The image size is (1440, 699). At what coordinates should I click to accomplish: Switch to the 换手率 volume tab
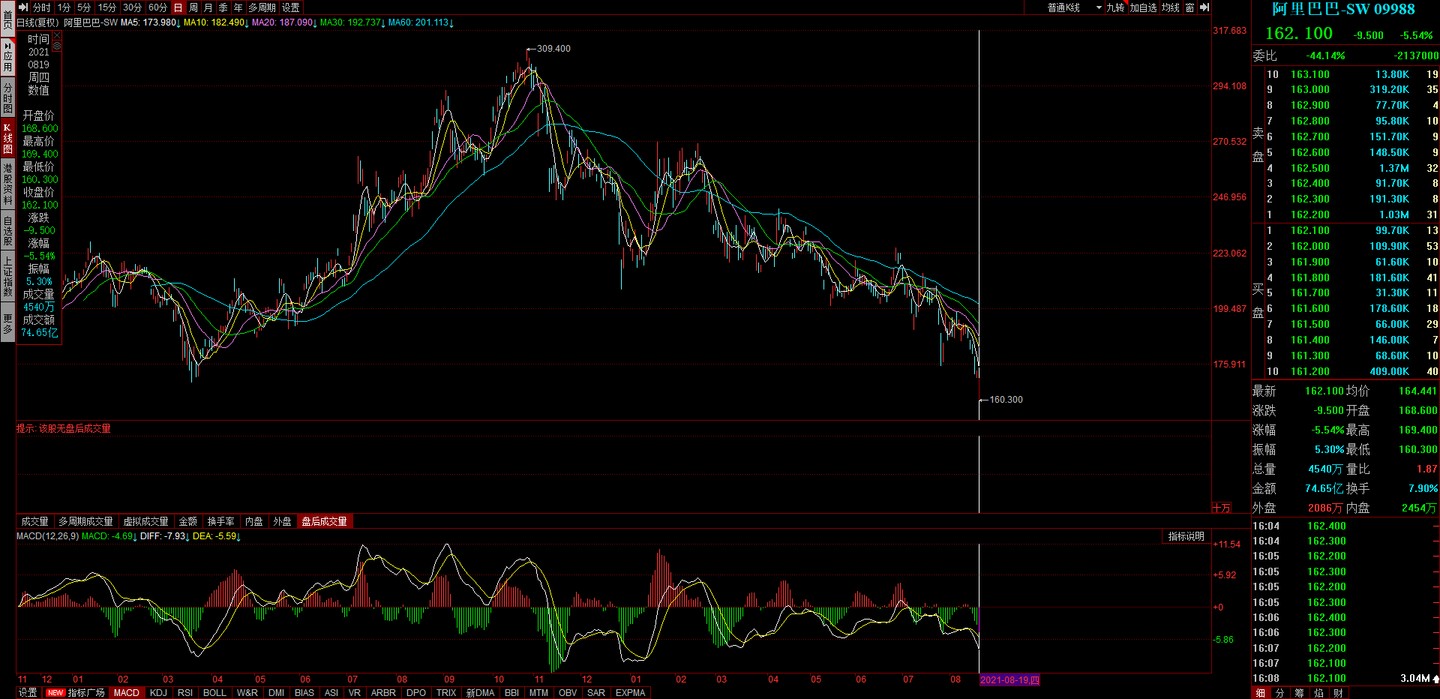(221, 521)
